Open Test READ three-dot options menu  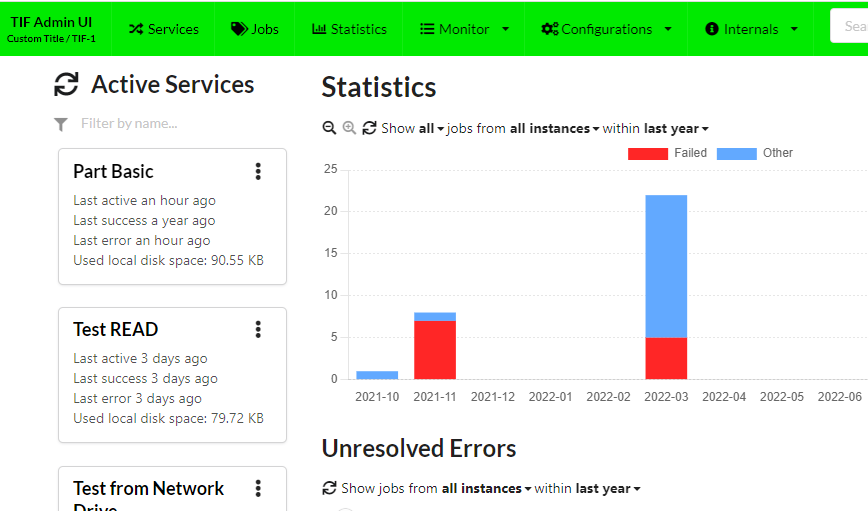tap(258, 329)
